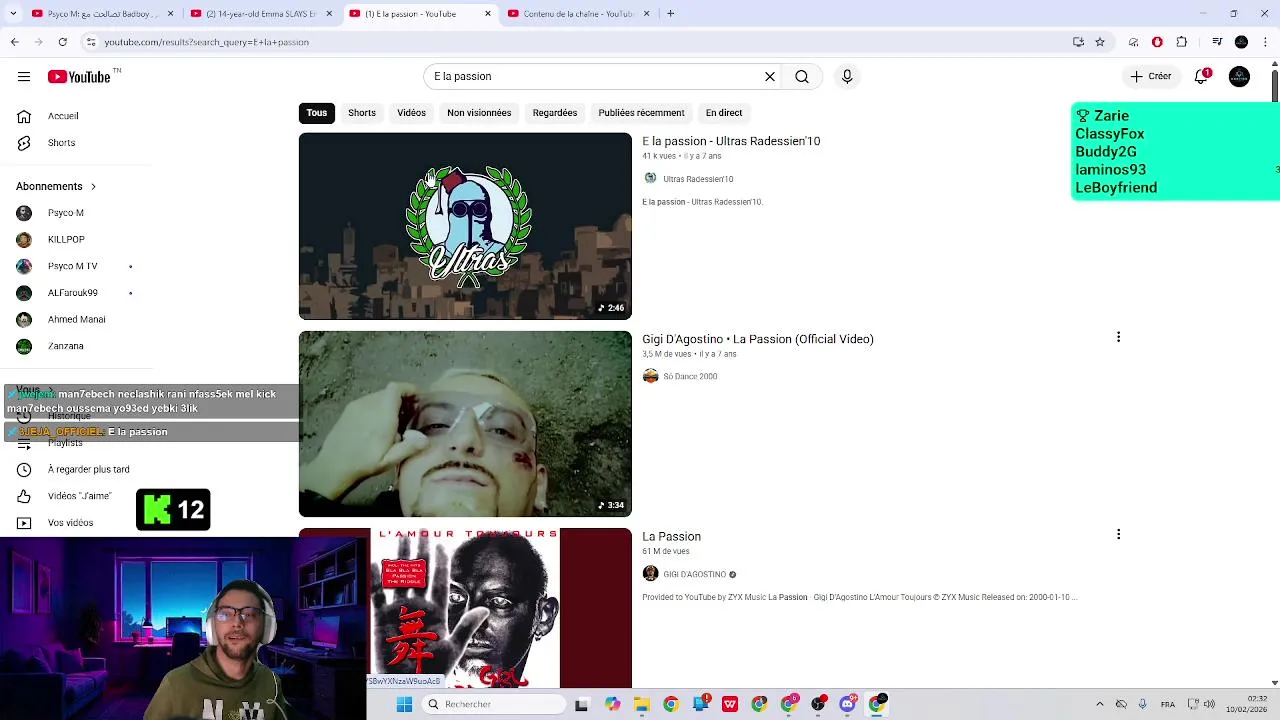Select the Tous filter chip
Viewport: 1280px width, 720px height.
point(317,113)
